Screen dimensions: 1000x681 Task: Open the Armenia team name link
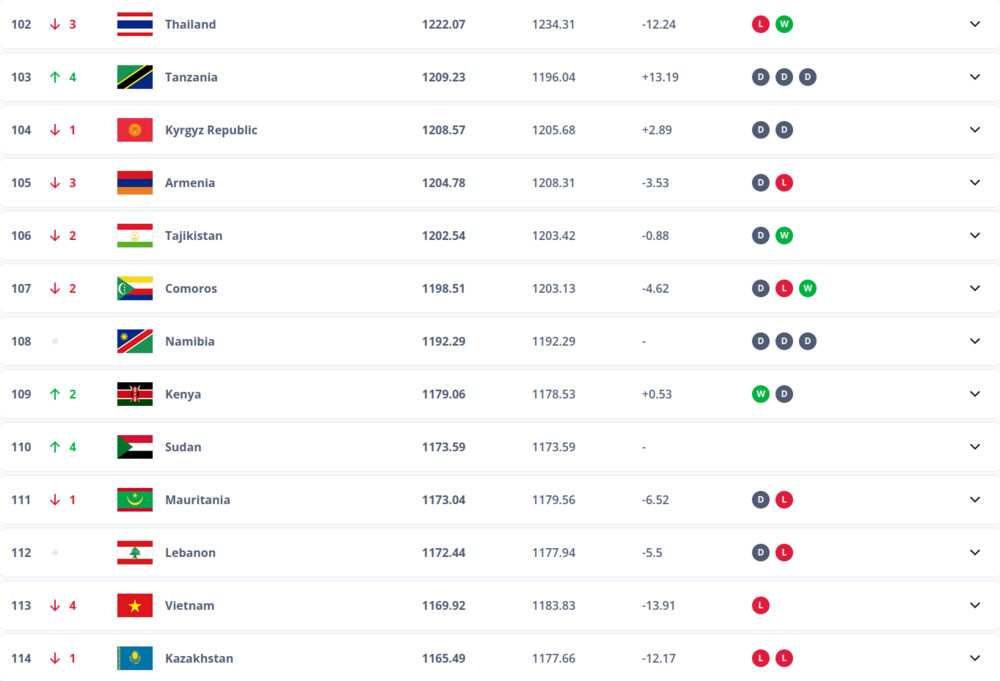coord(189,183)
